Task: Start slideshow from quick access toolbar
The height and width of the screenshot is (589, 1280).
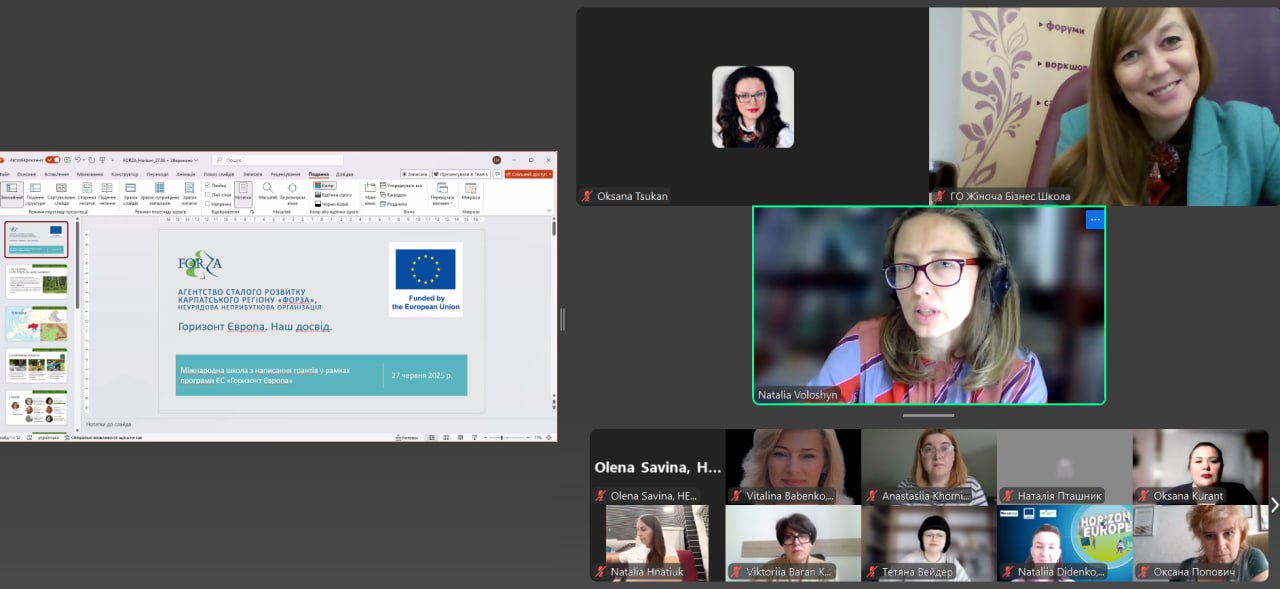Action: (x=102, y=160)
